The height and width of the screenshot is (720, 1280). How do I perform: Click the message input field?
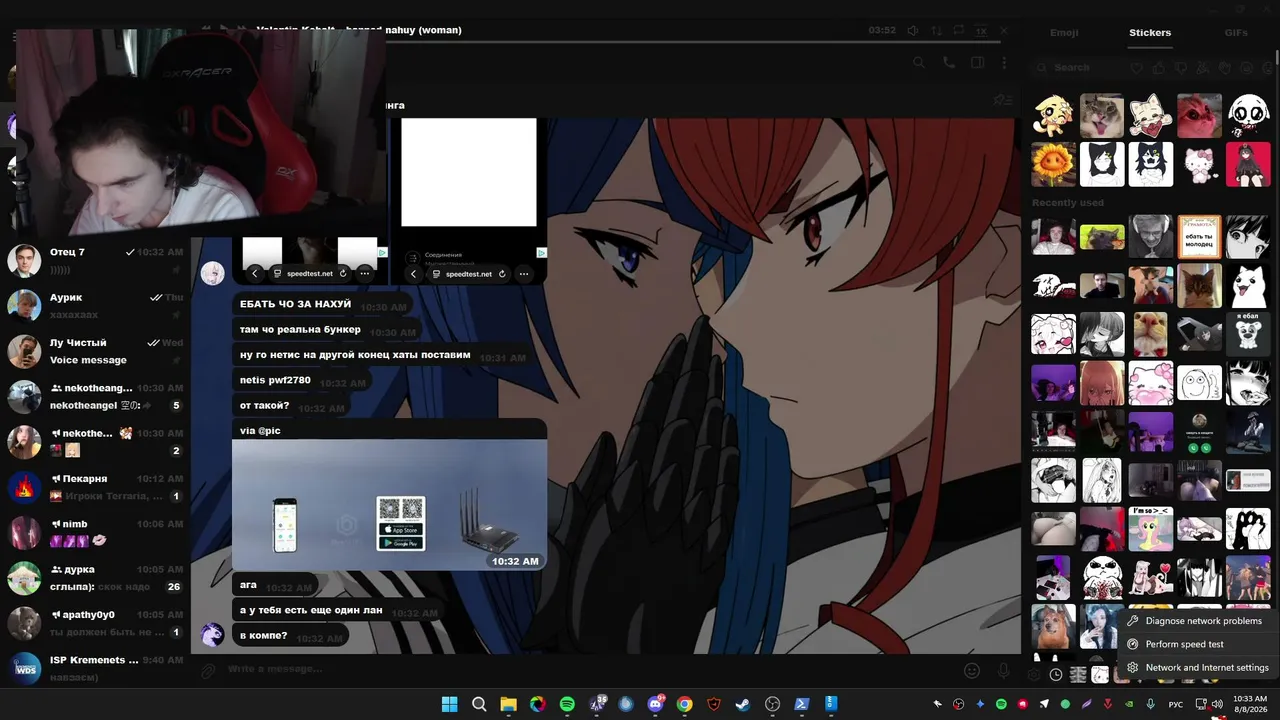[x=590, y=669]
